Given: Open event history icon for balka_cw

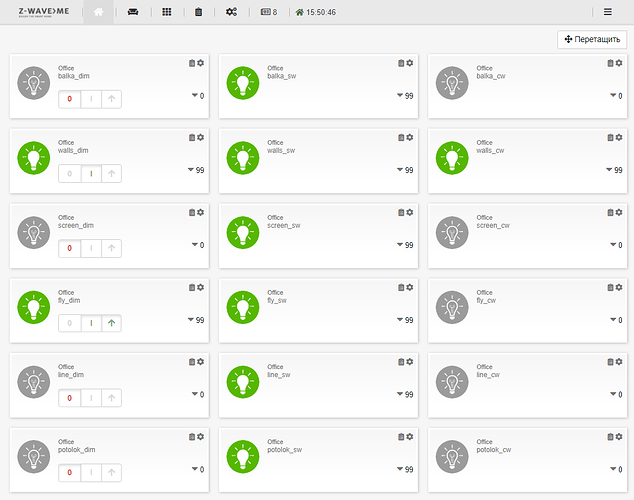Looking at the screenshot, I should point(610,63).
